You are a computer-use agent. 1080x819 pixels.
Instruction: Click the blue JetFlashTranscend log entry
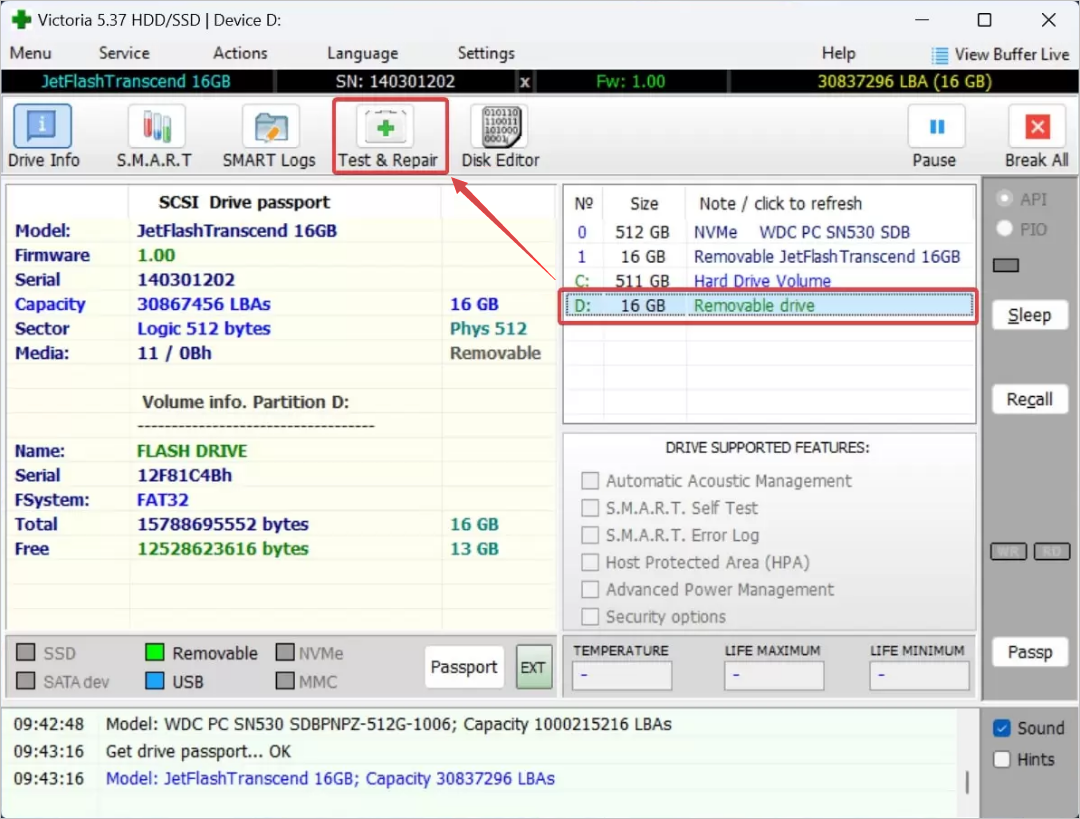330,778
